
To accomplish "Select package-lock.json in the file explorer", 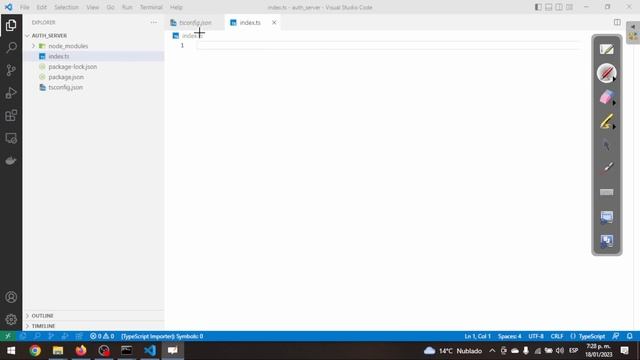I will [x=73, y=67].
